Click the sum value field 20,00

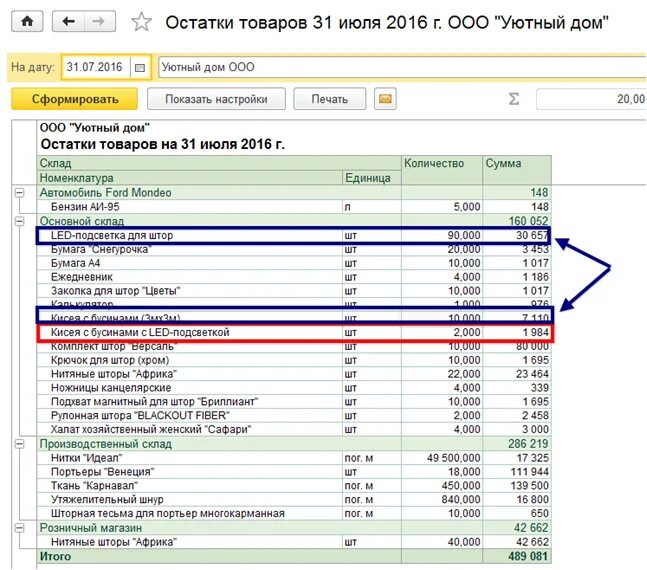pyautogui.click(x=591, y=99)
